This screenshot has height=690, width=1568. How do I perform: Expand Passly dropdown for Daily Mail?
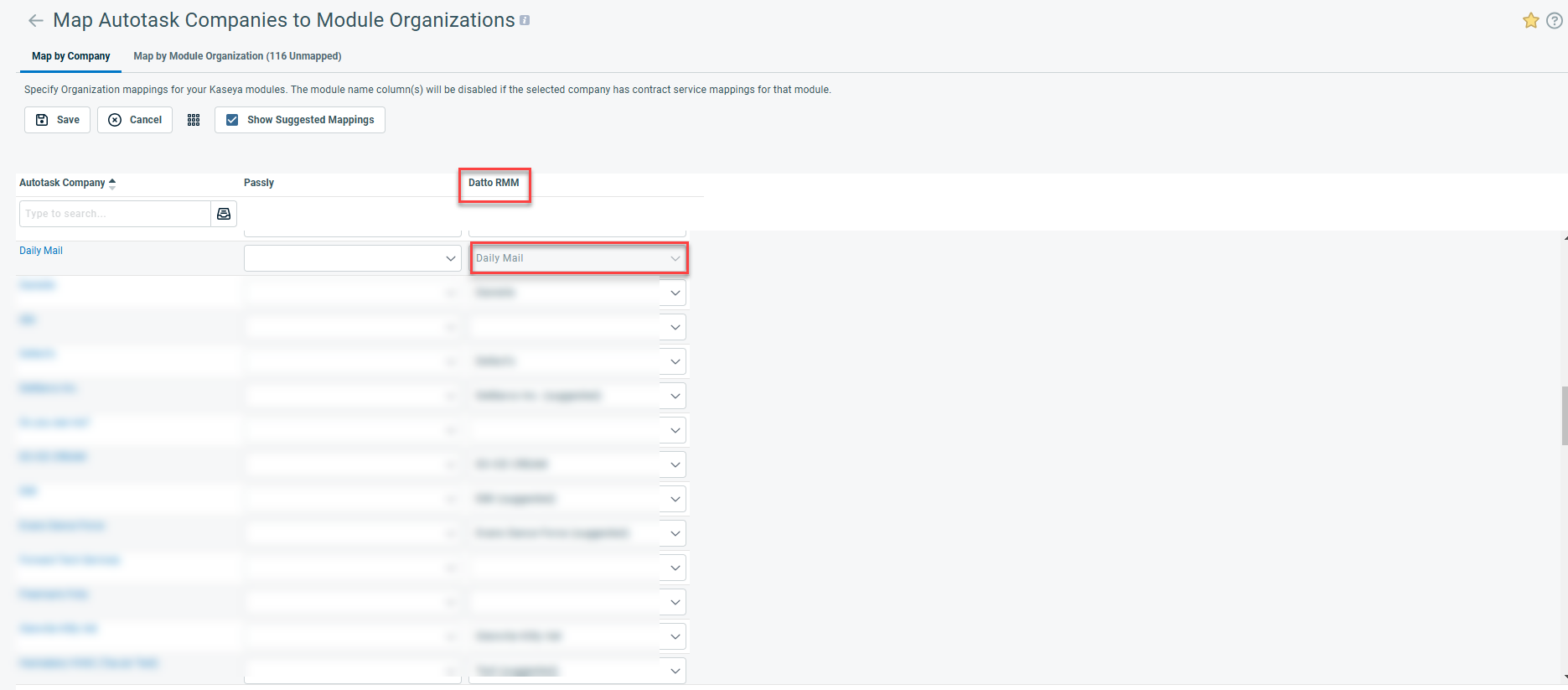click(450, 258)
